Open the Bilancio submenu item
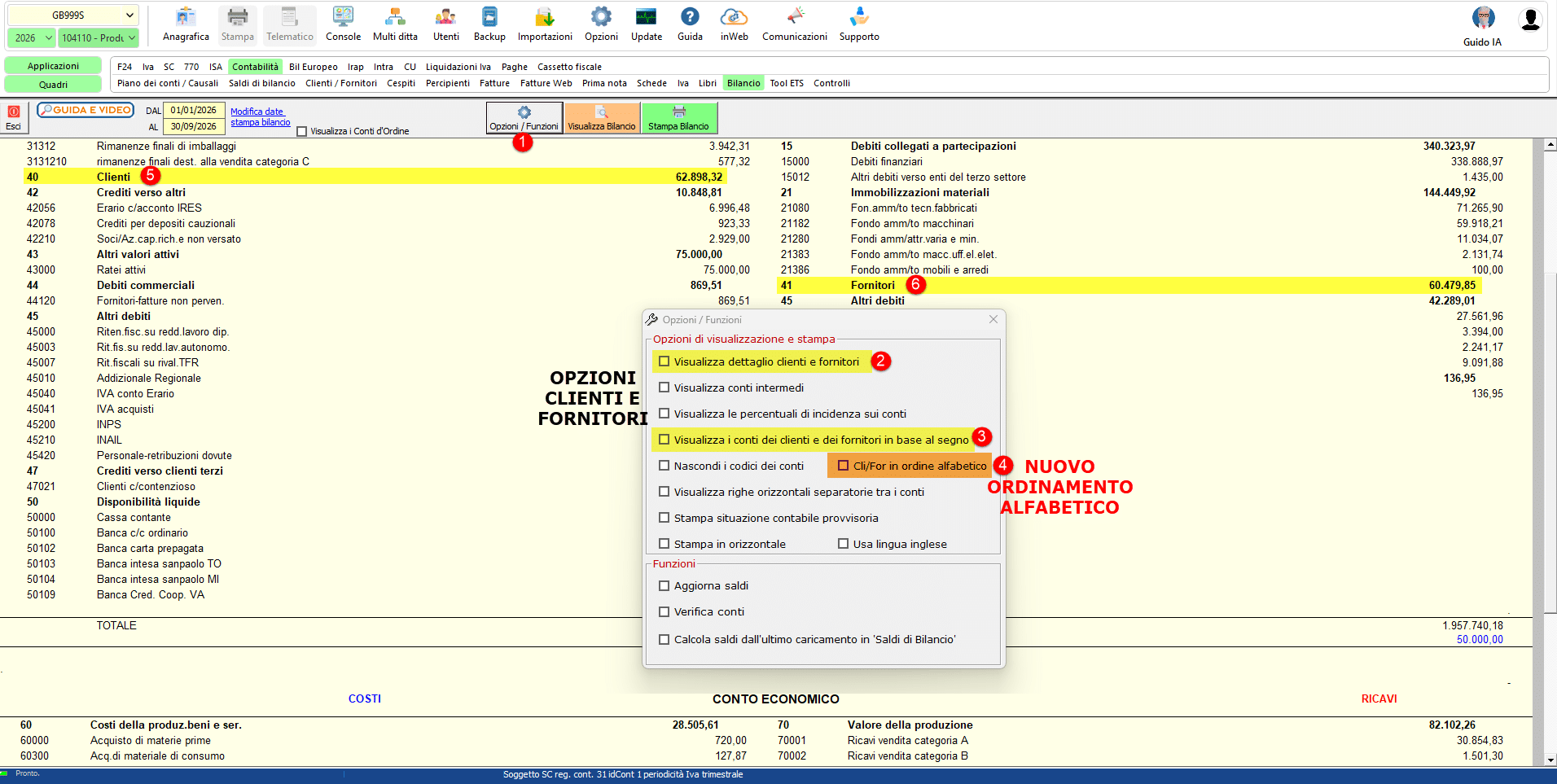 tap(743, 83)
